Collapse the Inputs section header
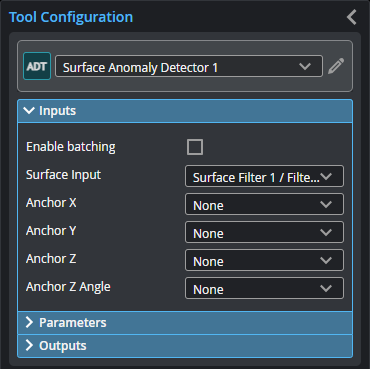 tap(185, 111)
